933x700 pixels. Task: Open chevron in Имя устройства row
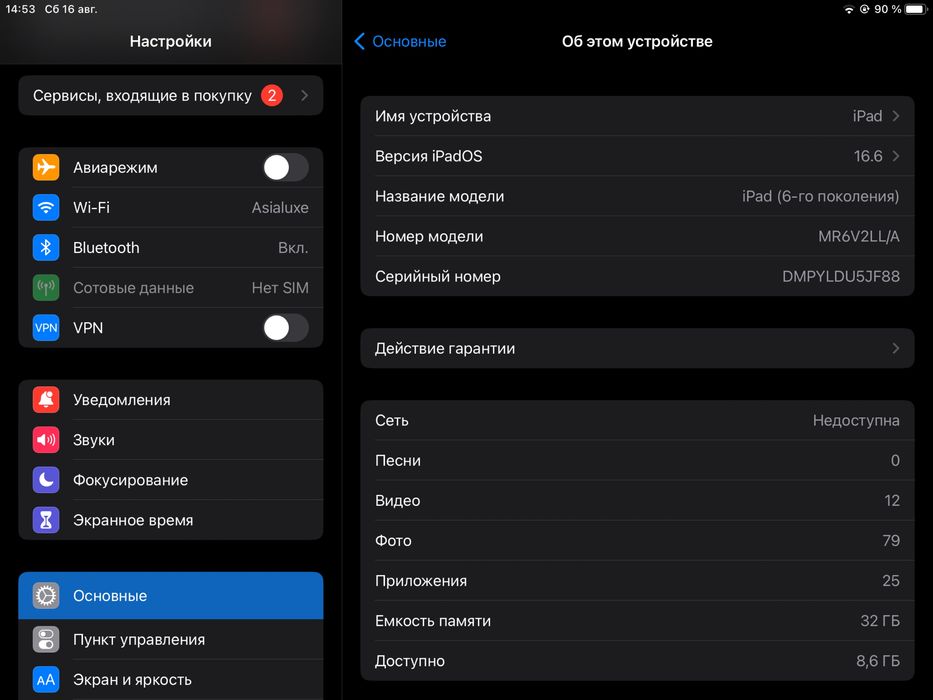click(896, 115)
